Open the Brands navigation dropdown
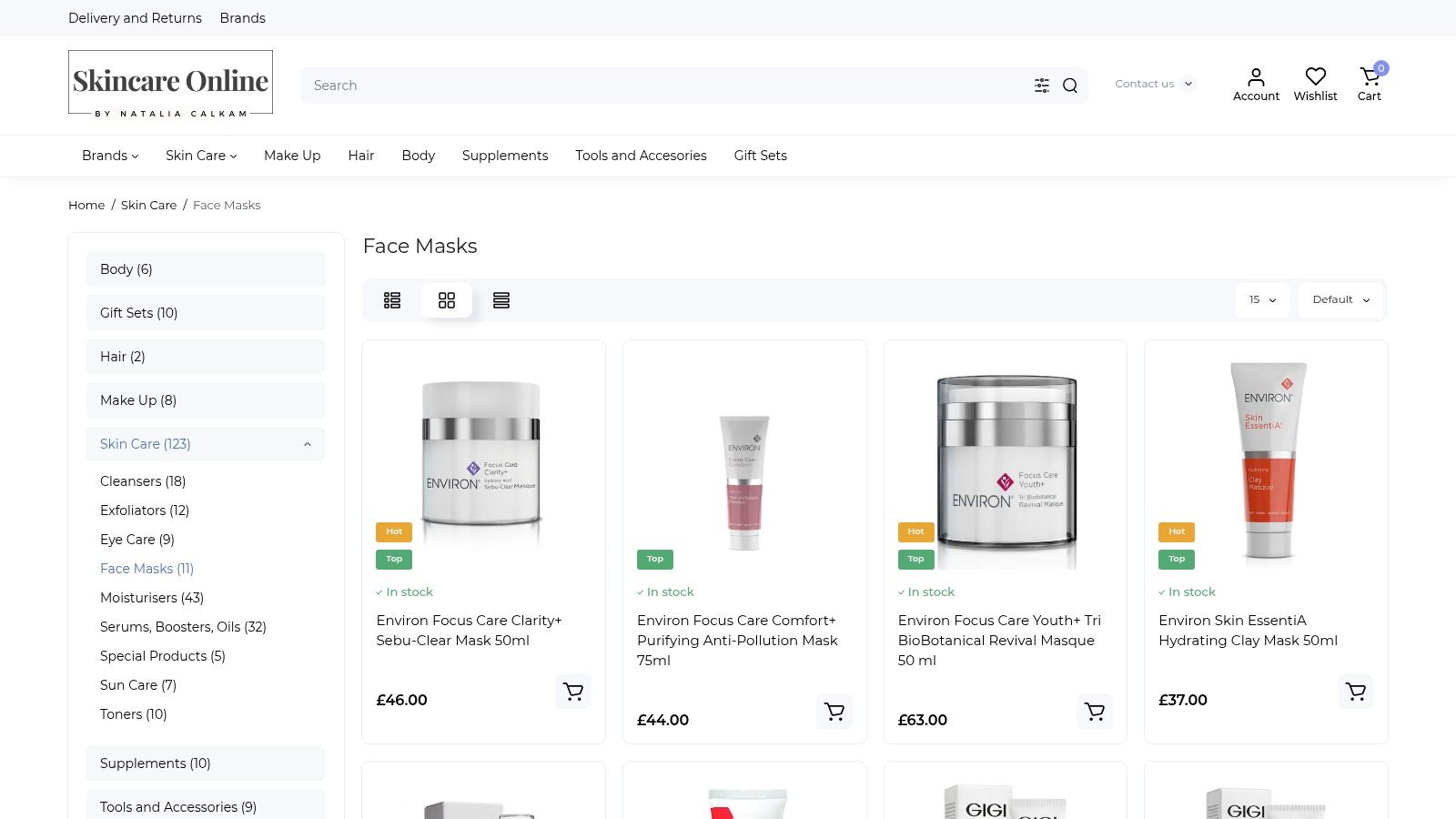Viewport: 1456px width, 819px height. point(110,156)
